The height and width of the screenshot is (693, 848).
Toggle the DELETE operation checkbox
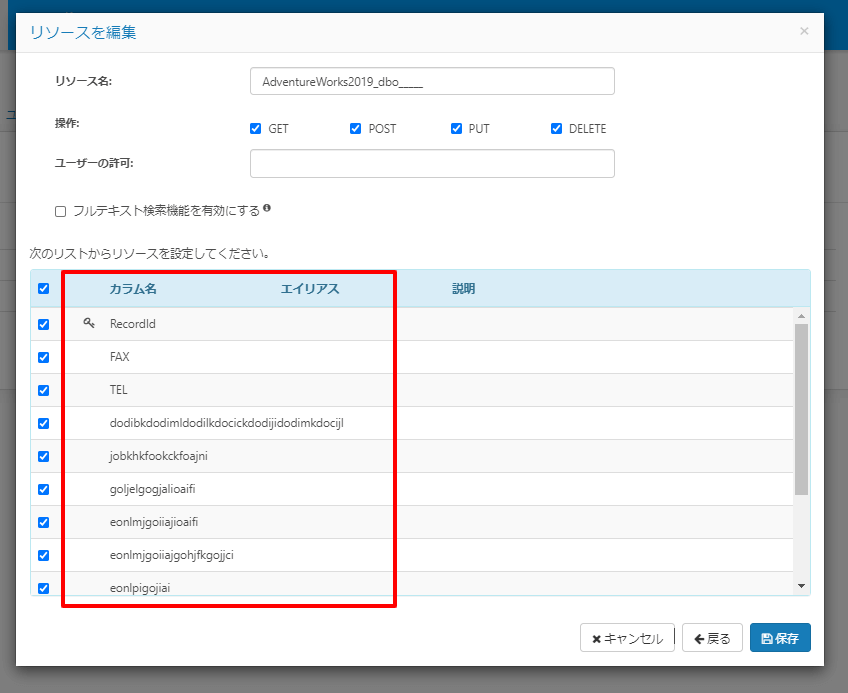pos(556,128)
